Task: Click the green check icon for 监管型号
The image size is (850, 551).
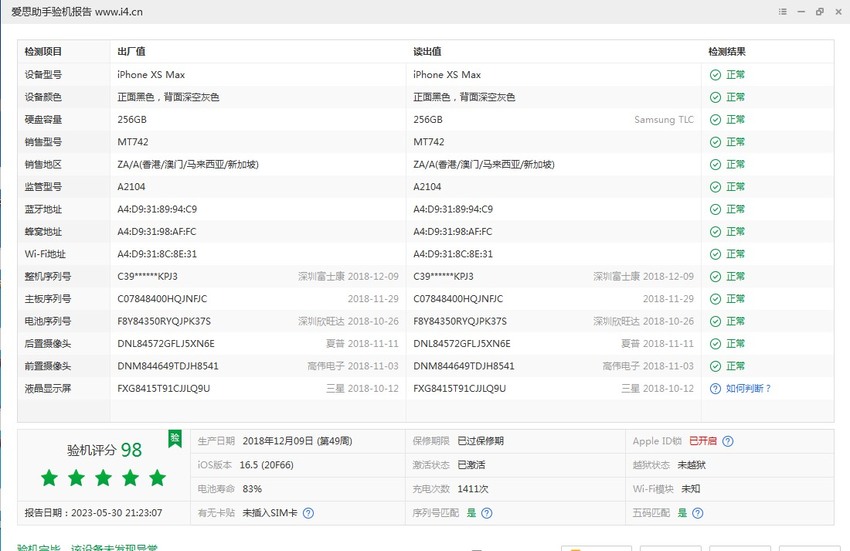Action: click(x=716, y=187)
